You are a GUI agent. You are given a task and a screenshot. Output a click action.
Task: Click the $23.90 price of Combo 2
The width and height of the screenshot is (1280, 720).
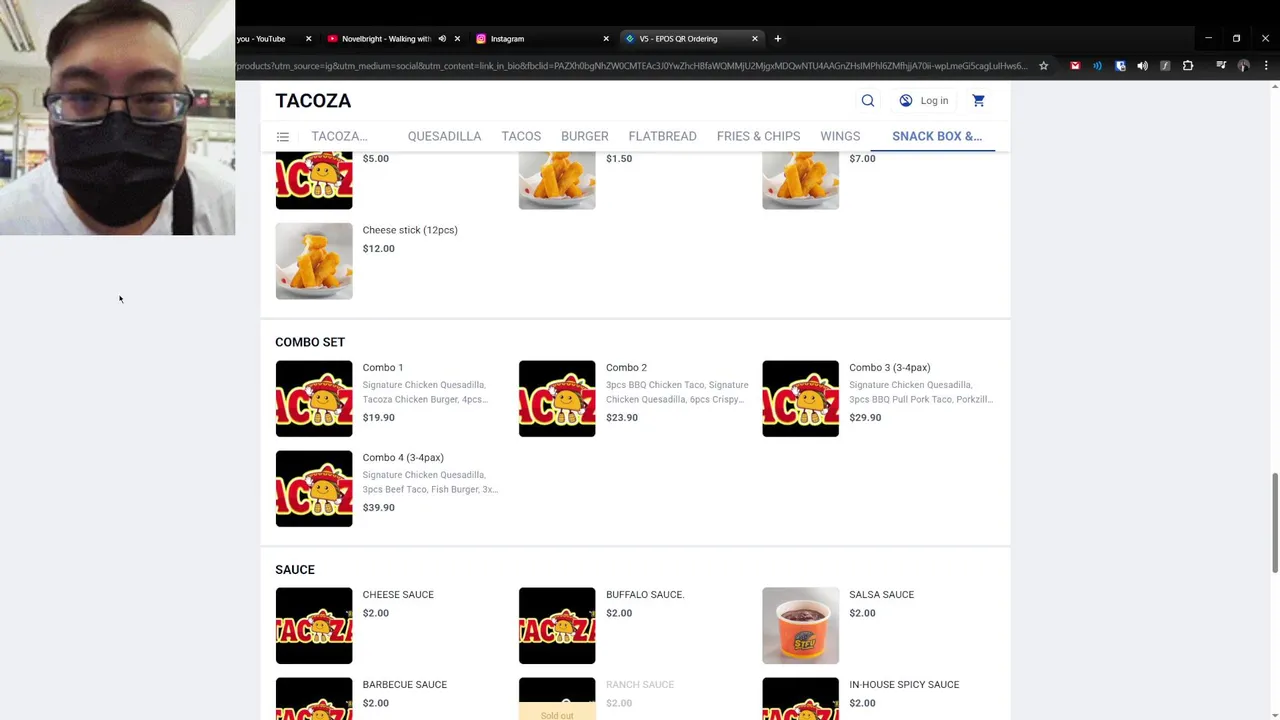click(622, 417)
